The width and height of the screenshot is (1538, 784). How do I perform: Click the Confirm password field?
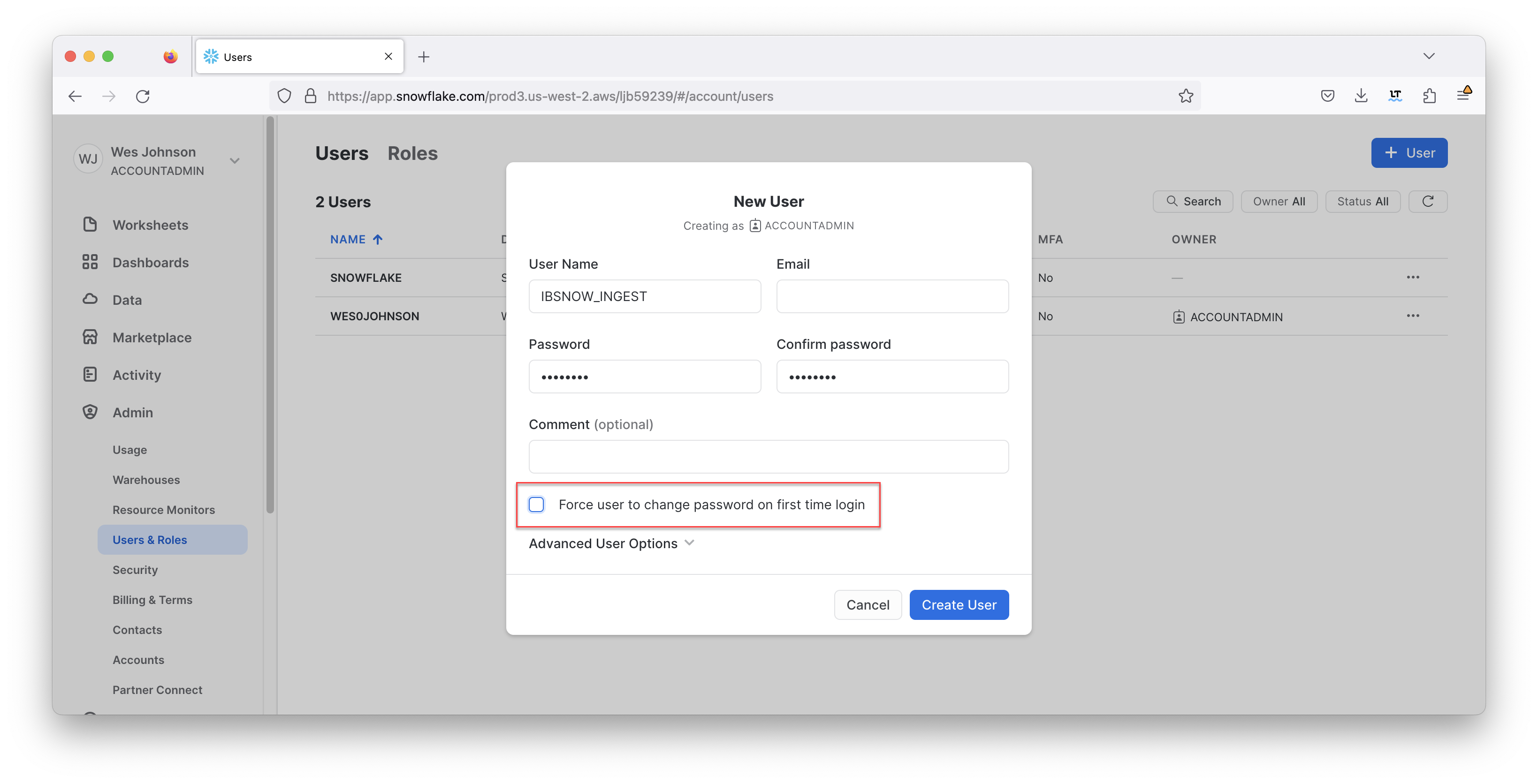(892, 377)
